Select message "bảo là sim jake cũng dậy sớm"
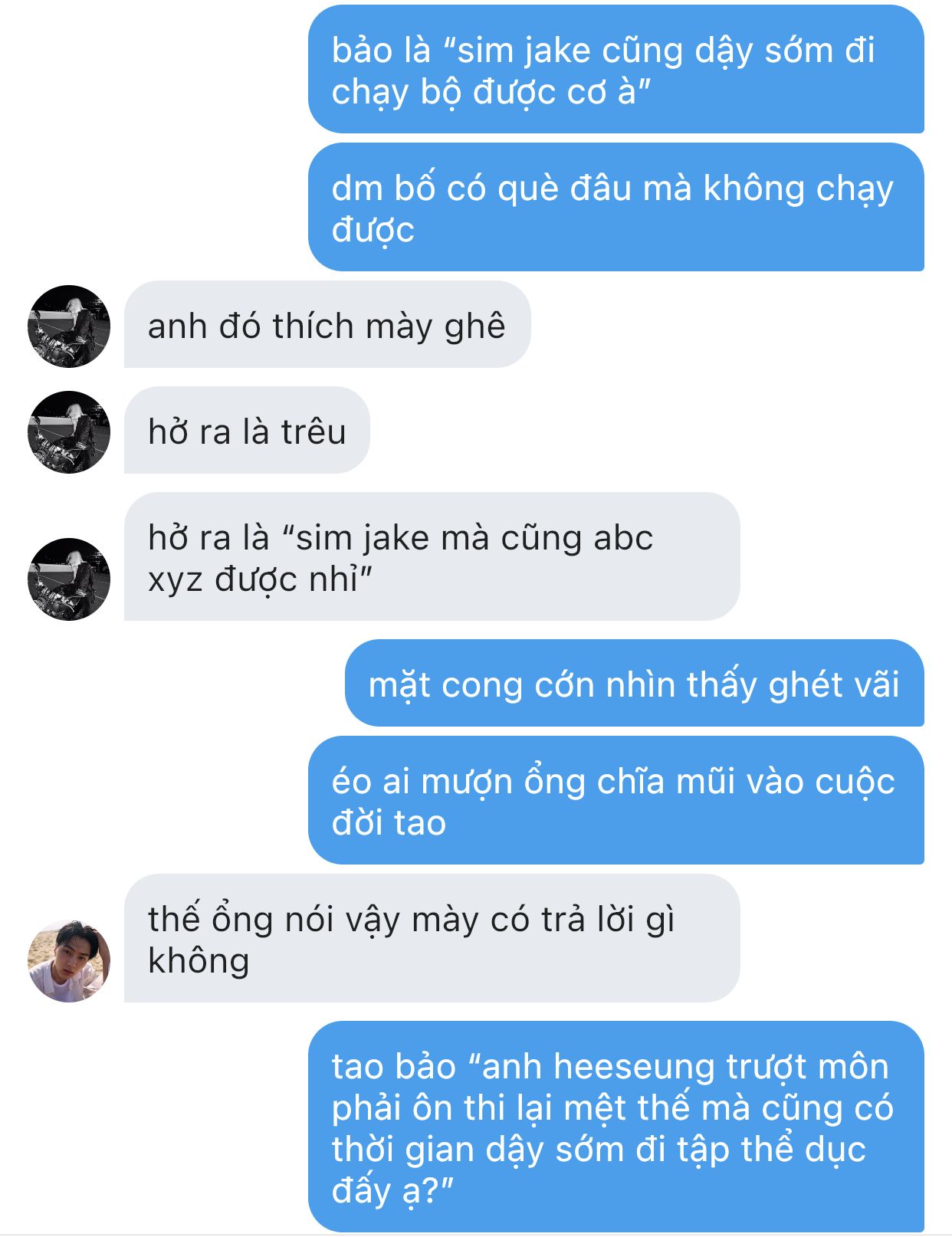The width and height of the screenshot is (952, 1237). pyautogui.click(x=616, y=70)
